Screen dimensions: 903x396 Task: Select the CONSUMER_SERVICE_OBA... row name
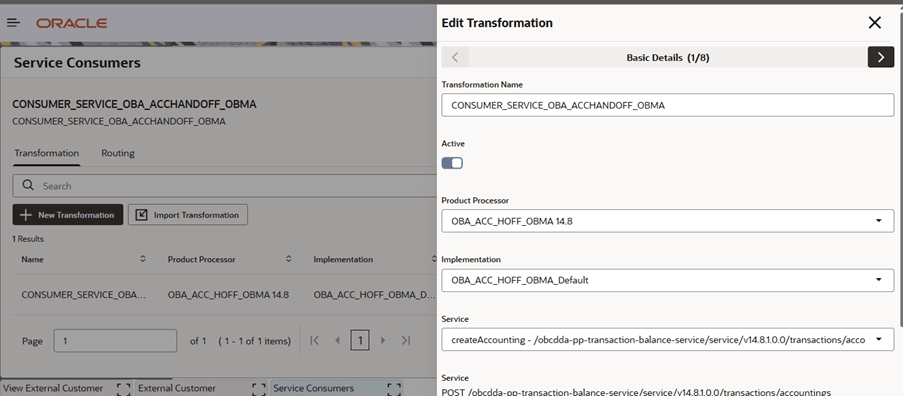84,295
